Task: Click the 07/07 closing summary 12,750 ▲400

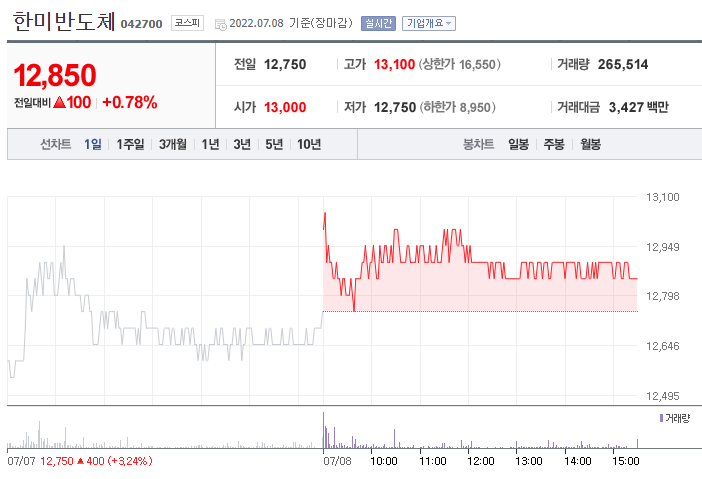Action: pos(96,461)
